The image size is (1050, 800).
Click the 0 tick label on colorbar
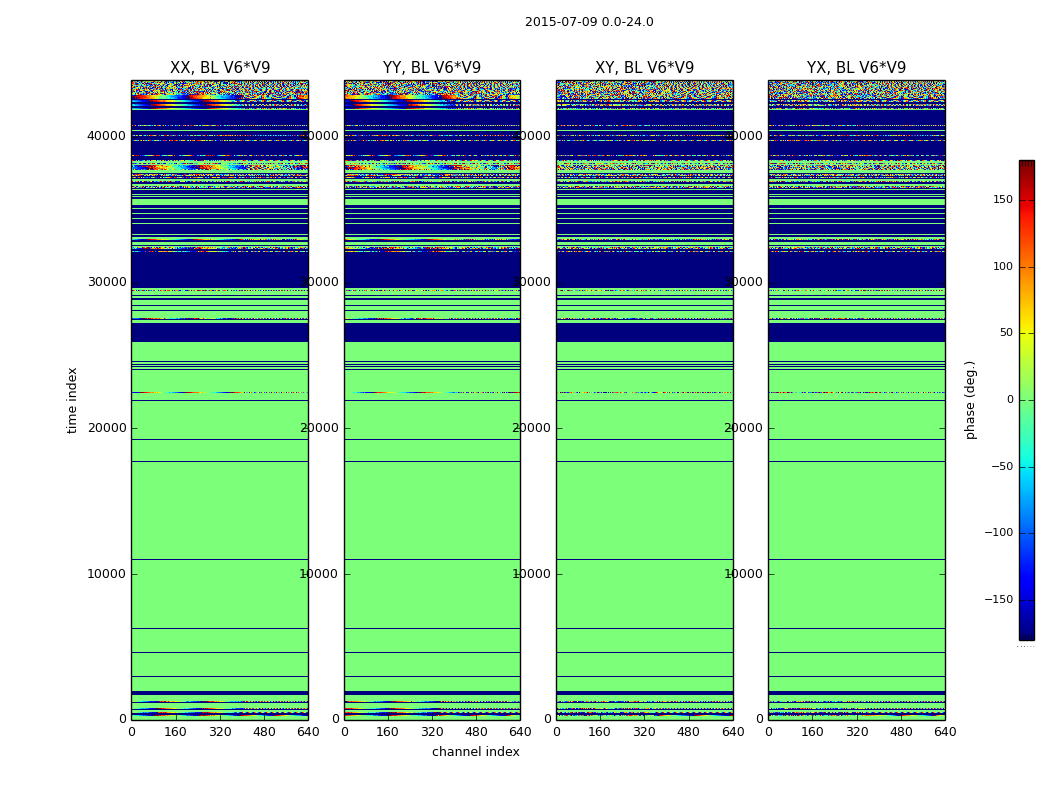tap(1009, 400)
